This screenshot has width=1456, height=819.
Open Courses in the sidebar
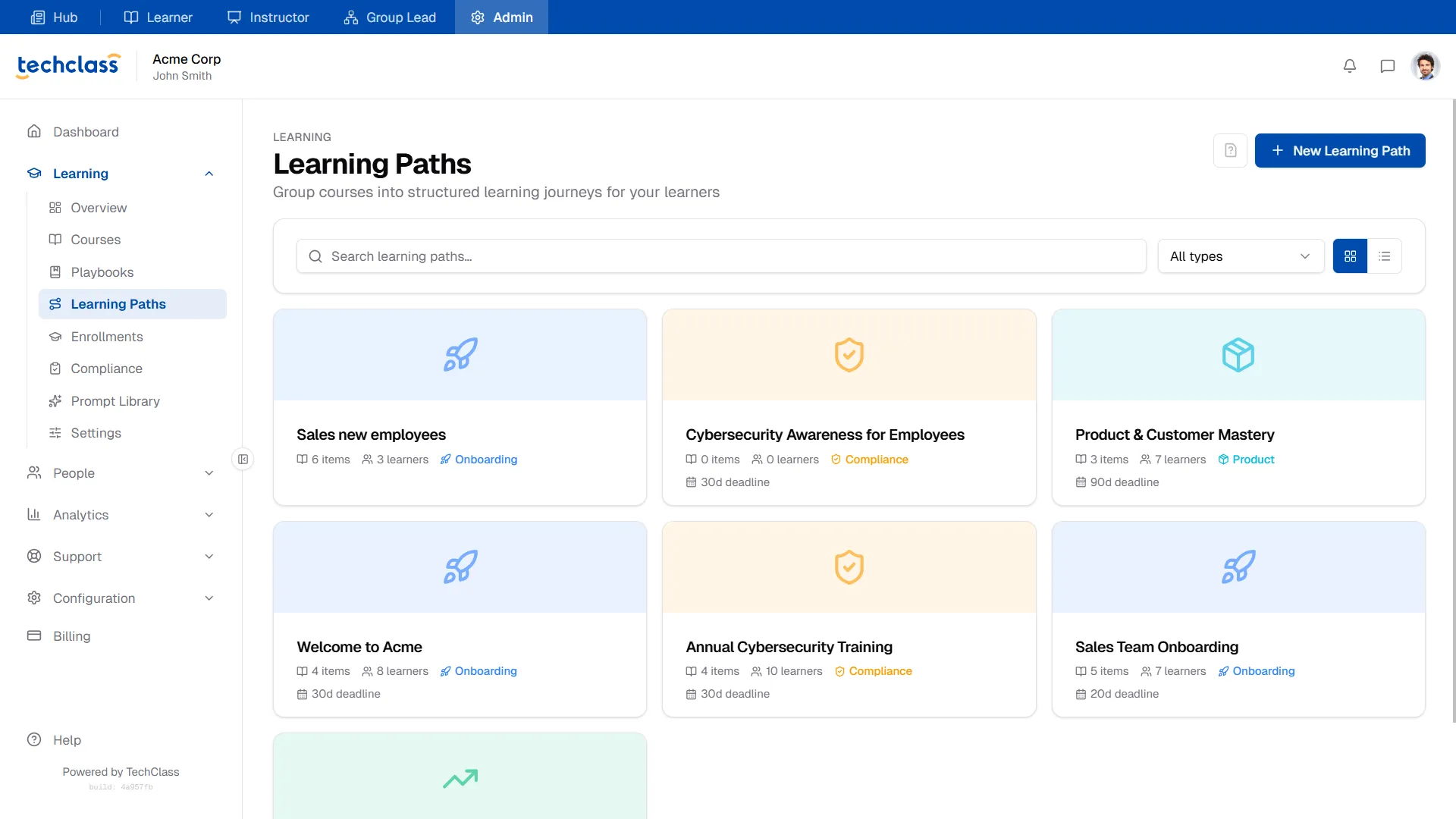(x=133, y=240)
